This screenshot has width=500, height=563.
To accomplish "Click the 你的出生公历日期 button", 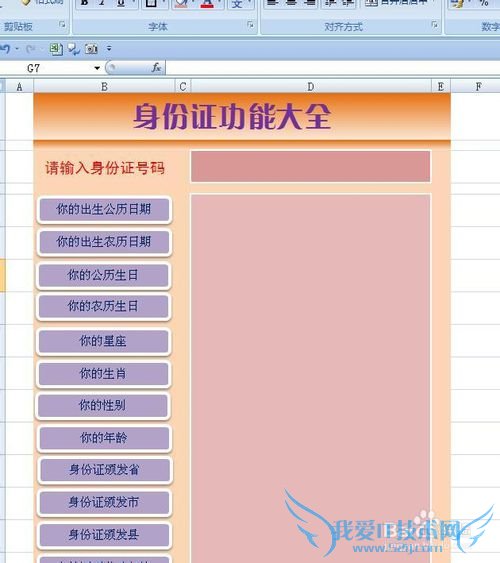I will [x=104, y=210].
